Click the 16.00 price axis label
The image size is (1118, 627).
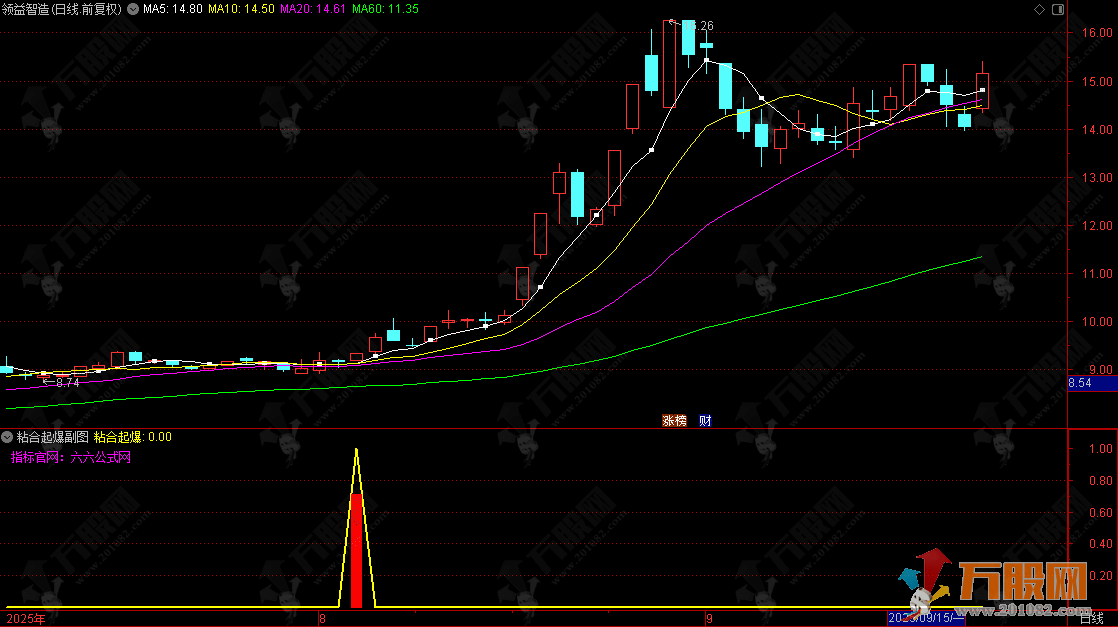coord(1097,33)
